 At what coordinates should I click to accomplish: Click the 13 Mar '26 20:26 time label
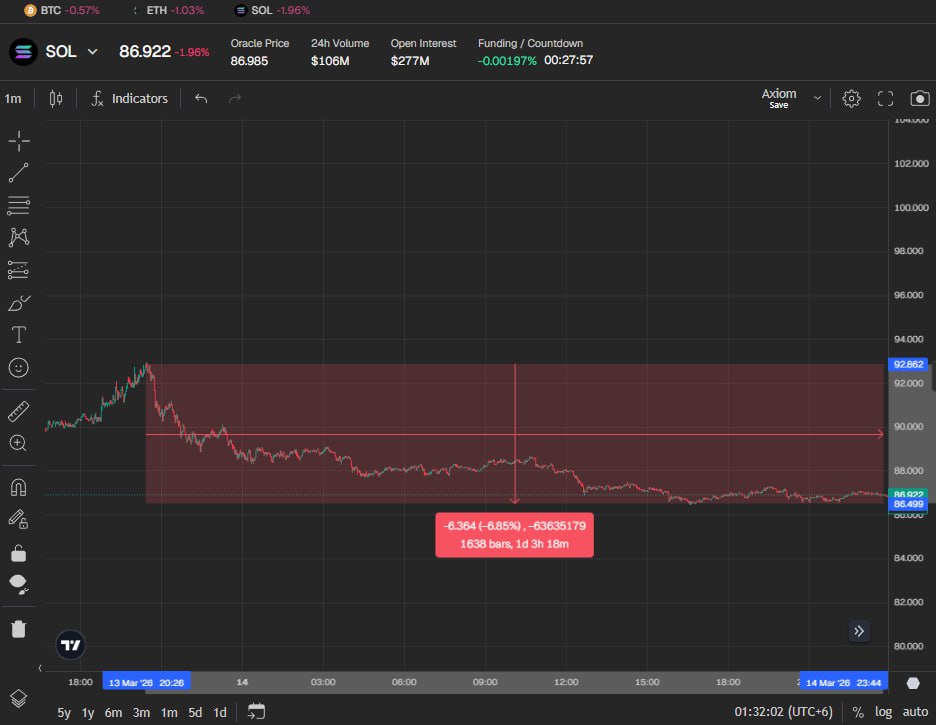tap(146, 683)
